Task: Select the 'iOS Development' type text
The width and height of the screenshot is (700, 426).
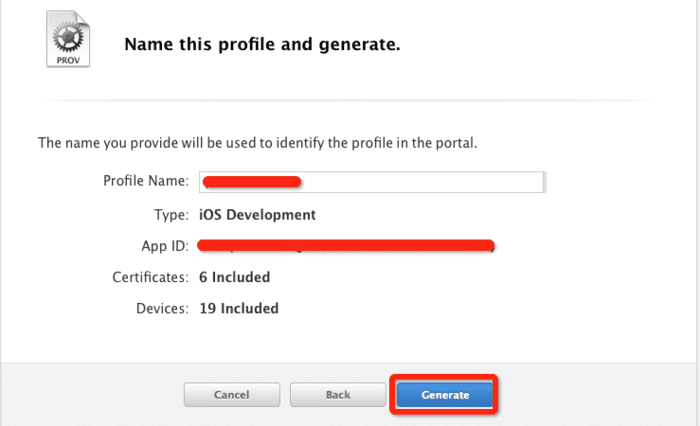Action: point(256,214)
